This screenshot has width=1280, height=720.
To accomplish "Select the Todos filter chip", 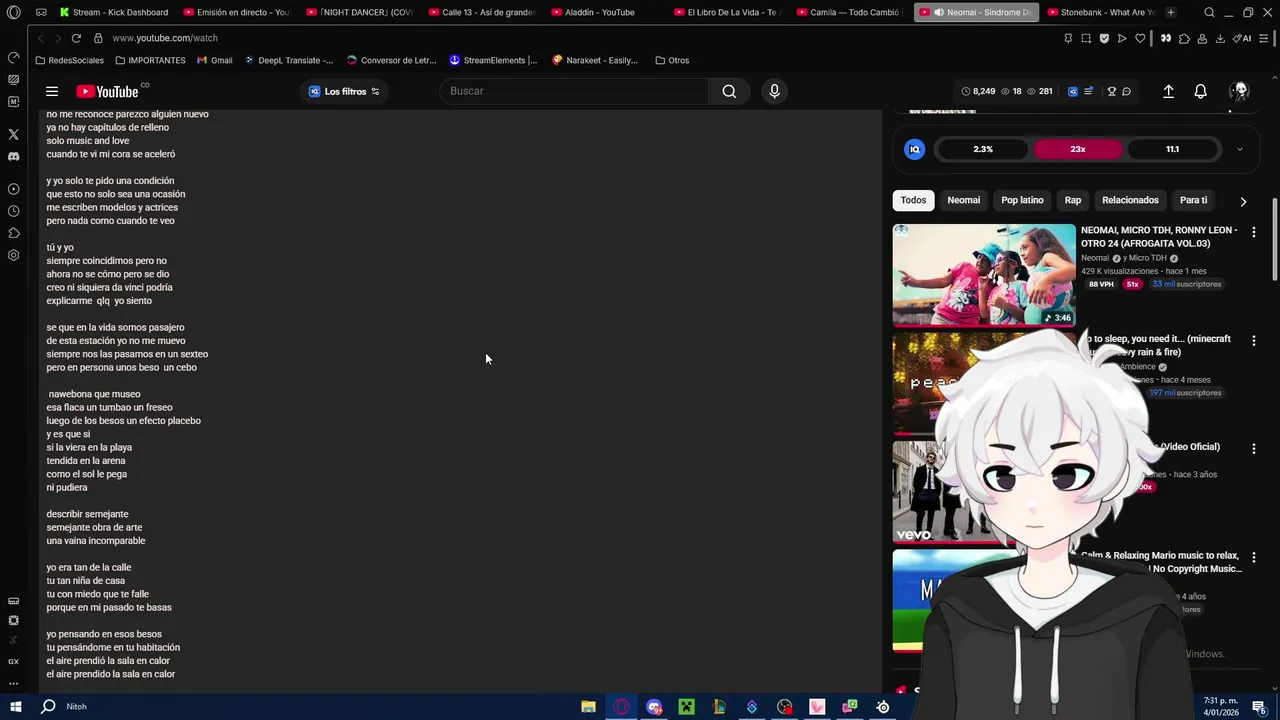I will tap(913, 200).
